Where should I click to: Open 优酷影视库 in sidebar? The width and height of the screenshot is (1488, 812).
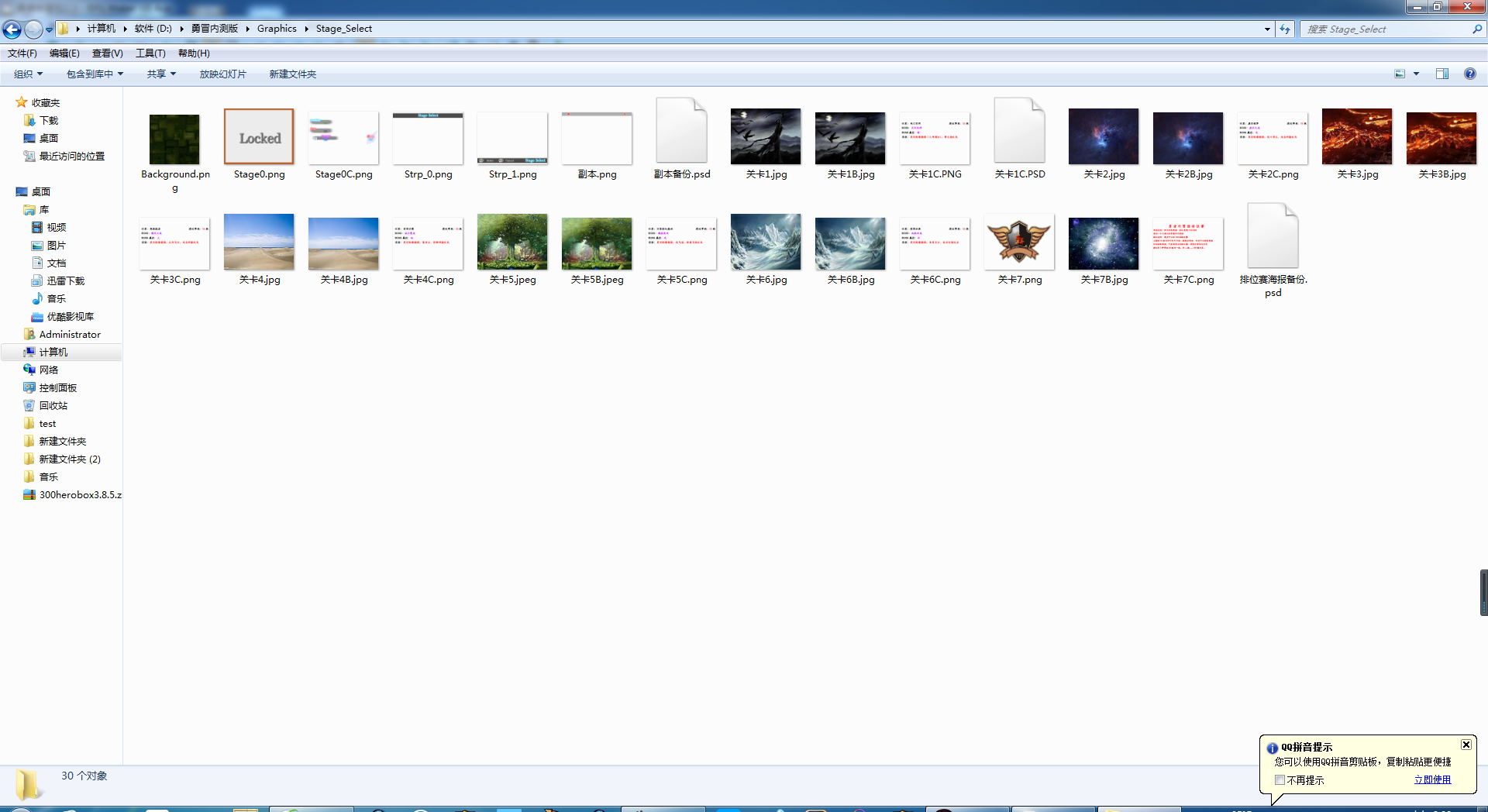[63, 316]
